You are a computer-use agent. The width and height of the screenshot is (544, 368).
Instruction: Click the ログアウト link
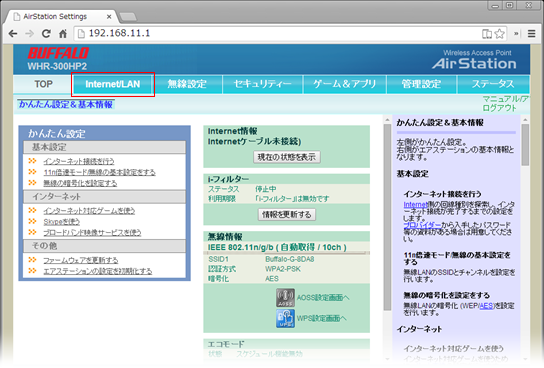[x=500, y=108]
